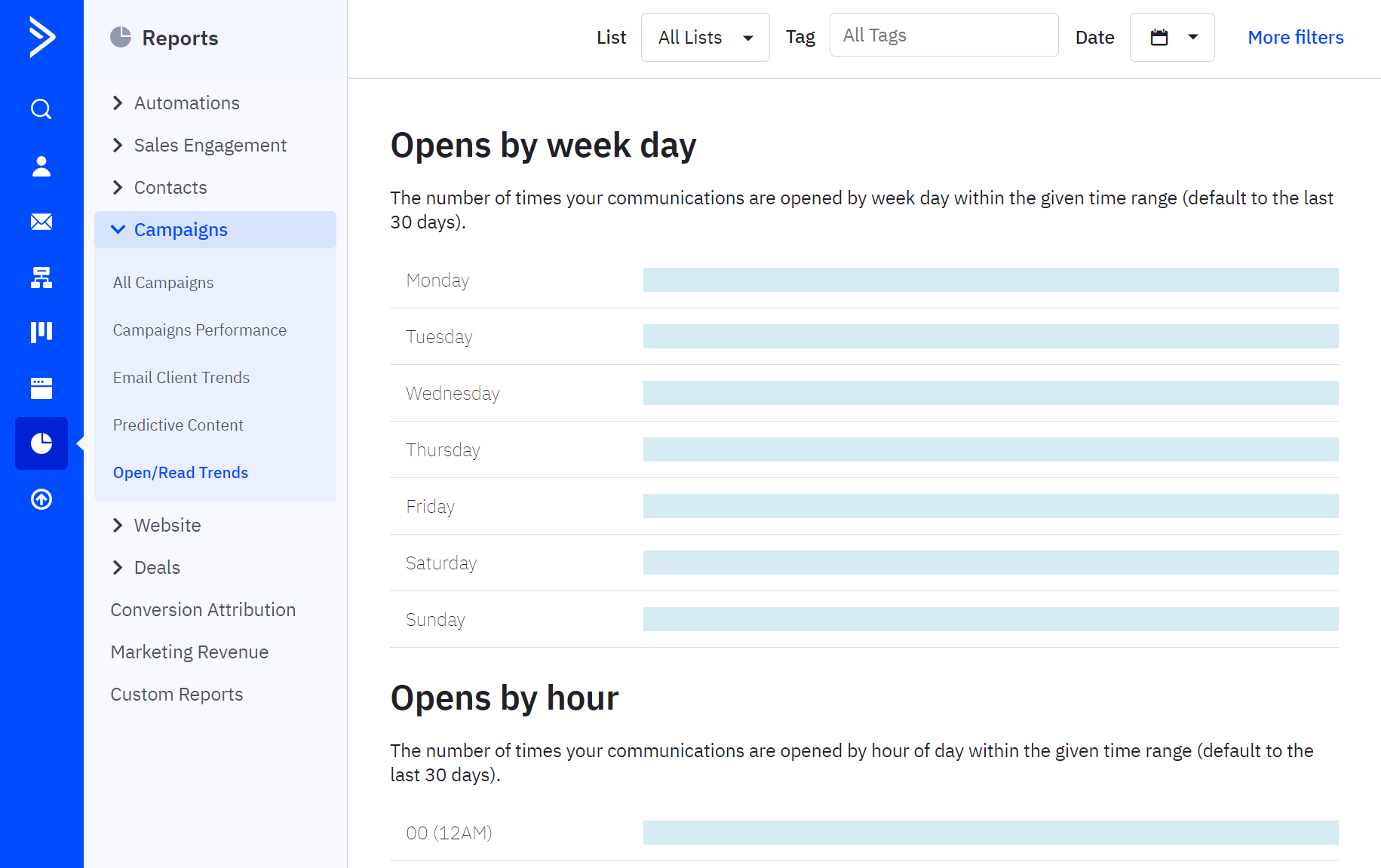The width and height of the screenshot is (1381, 868).
Task: Click the More filters link
Action: pyautogui.click(x=1296, y=37)
